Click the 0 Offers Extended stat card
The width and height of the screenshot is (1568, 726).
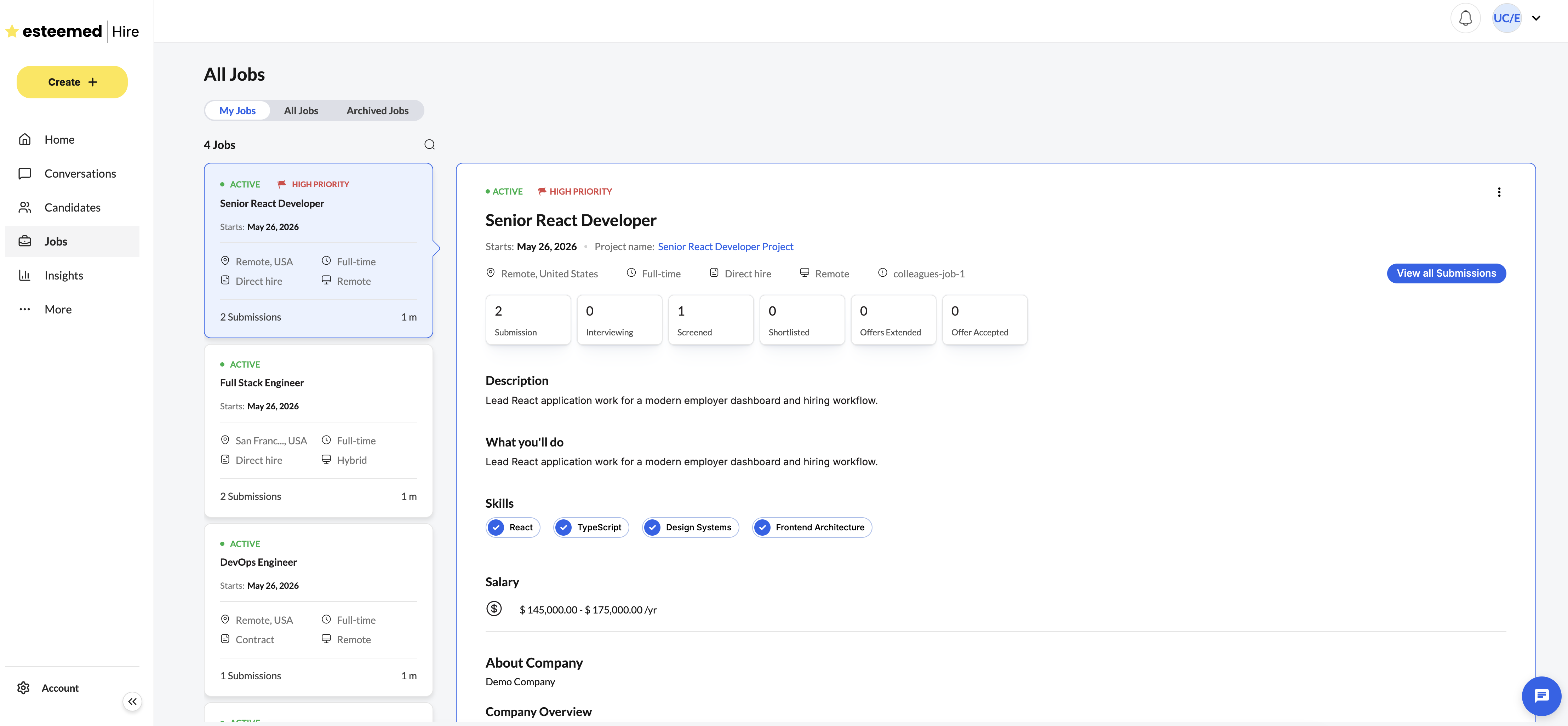point(893,320)
